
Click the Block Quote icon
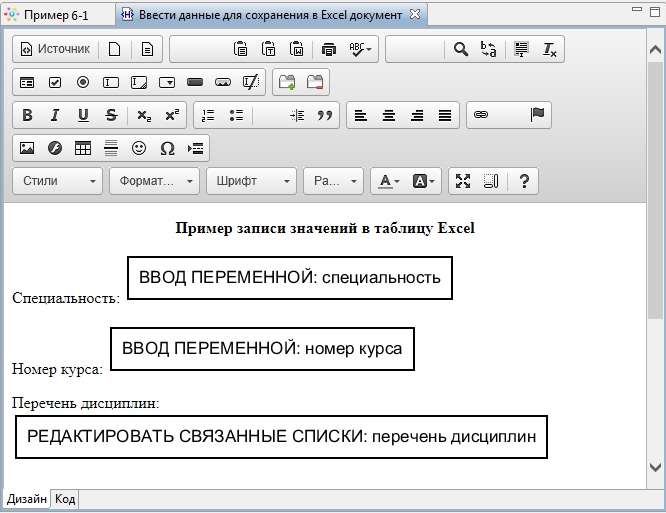(324, 115)
